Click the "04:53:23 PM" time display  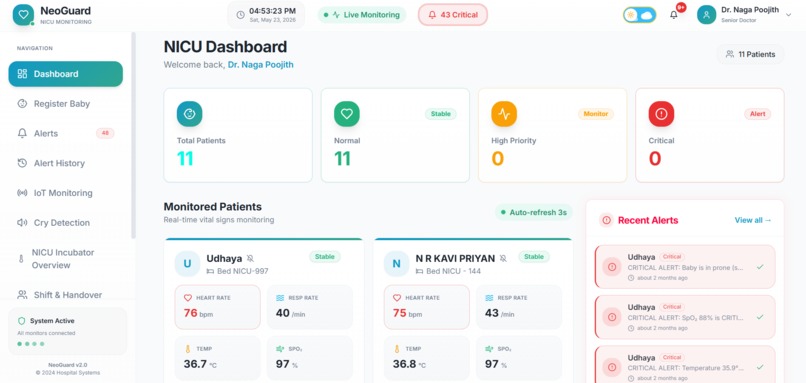coord(272,11)
